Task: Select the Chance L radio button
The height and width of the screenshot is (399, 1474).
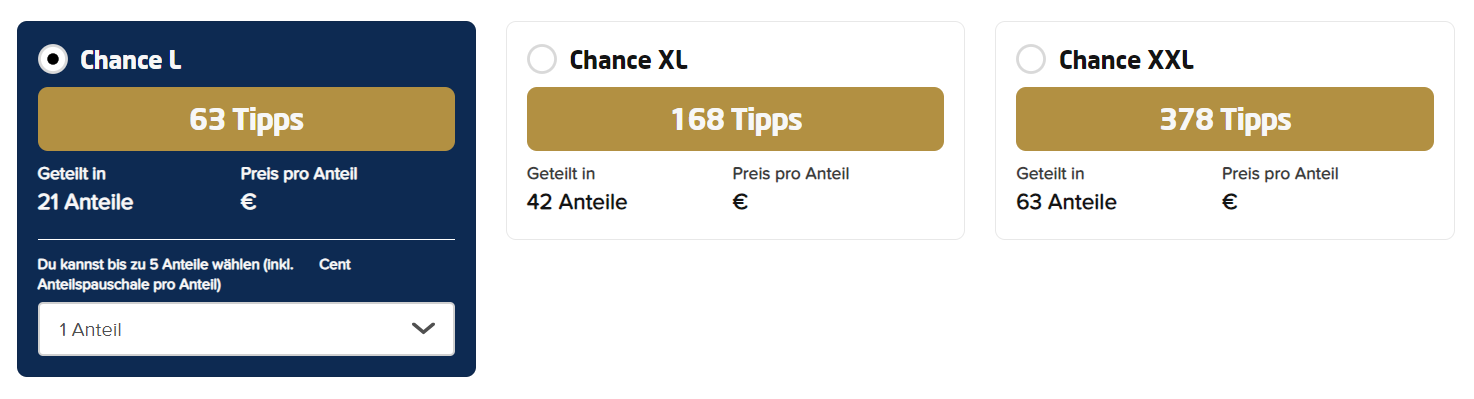Action: (53, 60)
